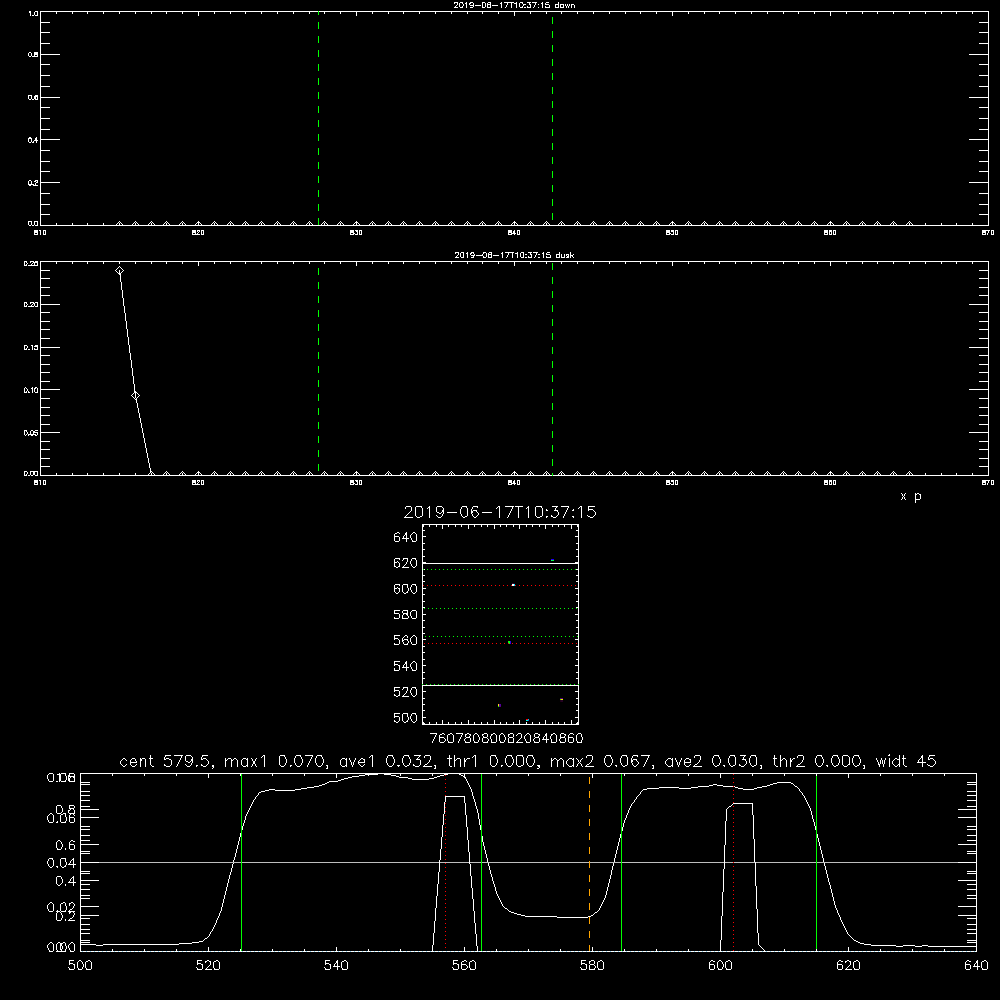Click the 'max1 0.070' value in bottom title
The height and width of the screenshot is (1000, 1000).
point(276,761)
